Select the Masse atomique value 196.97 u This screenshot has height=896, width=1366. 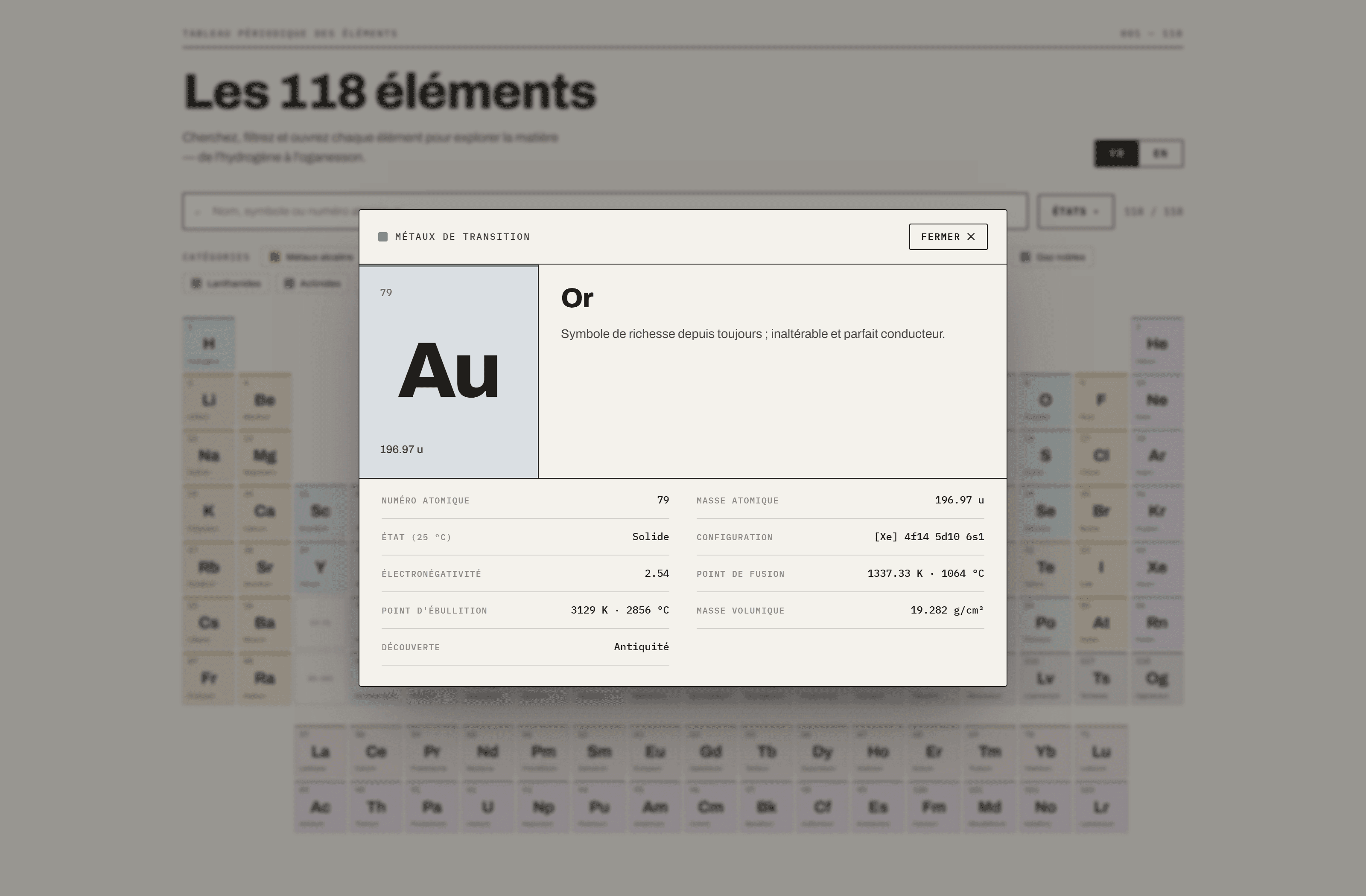960,500
